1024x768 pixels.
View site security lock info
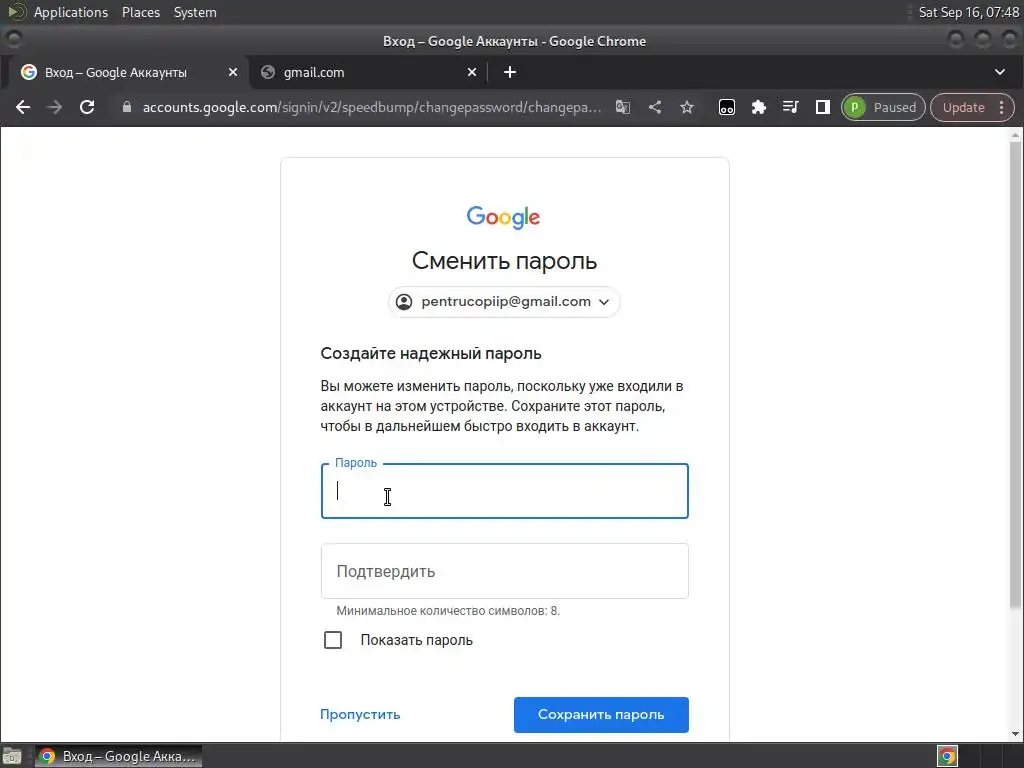(127, 108)
